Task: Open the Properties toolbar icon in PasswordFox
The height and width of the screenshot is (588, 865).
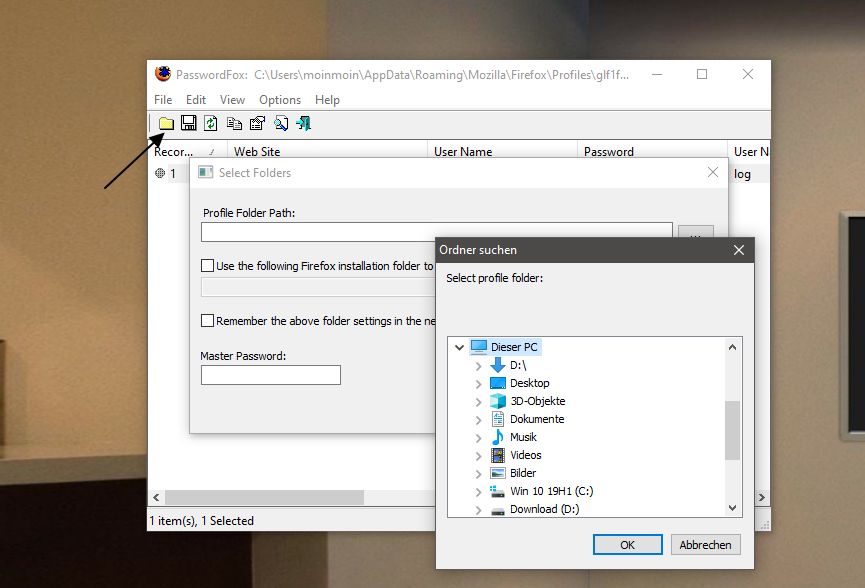Action: [x=257, y=123]
